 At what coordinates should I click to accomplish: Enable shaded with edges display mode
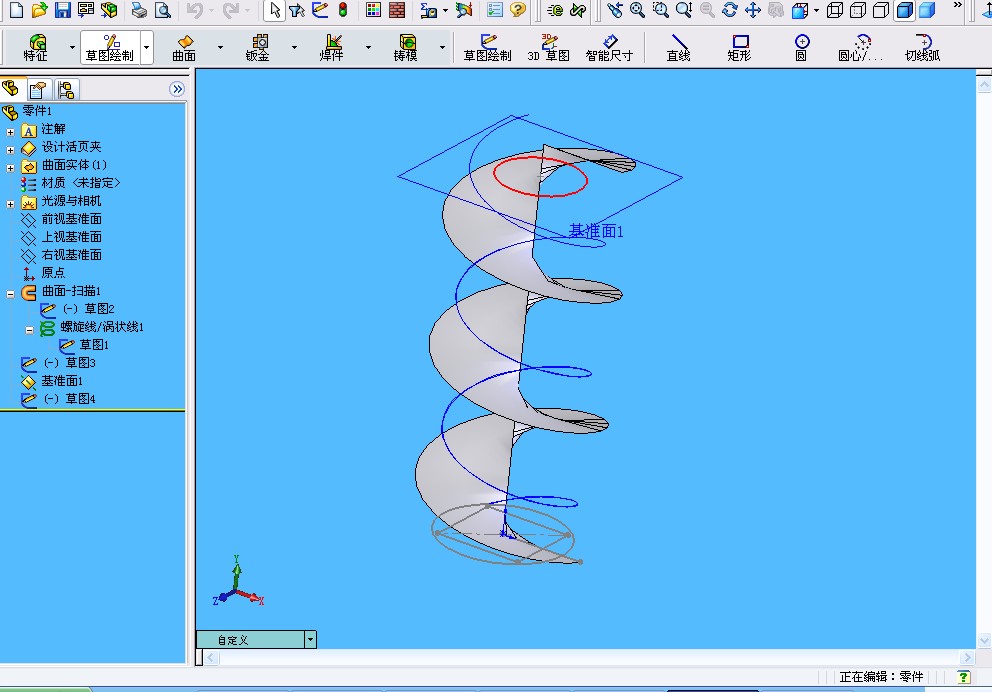905,9
